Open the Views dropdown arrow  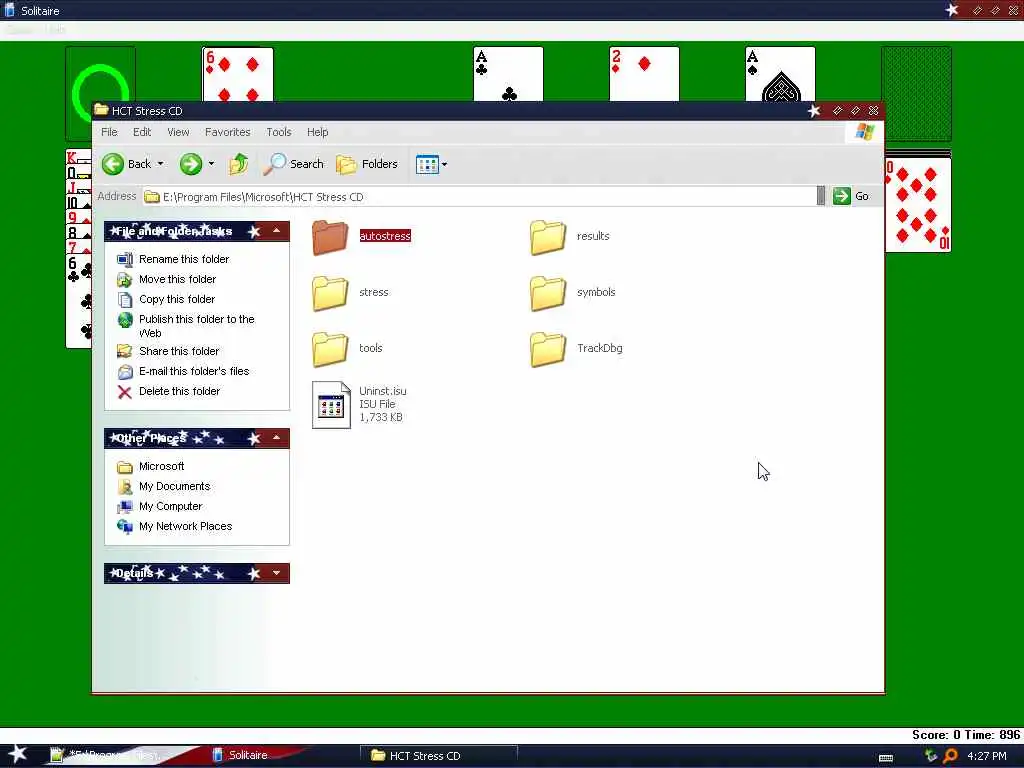point(445,165)
